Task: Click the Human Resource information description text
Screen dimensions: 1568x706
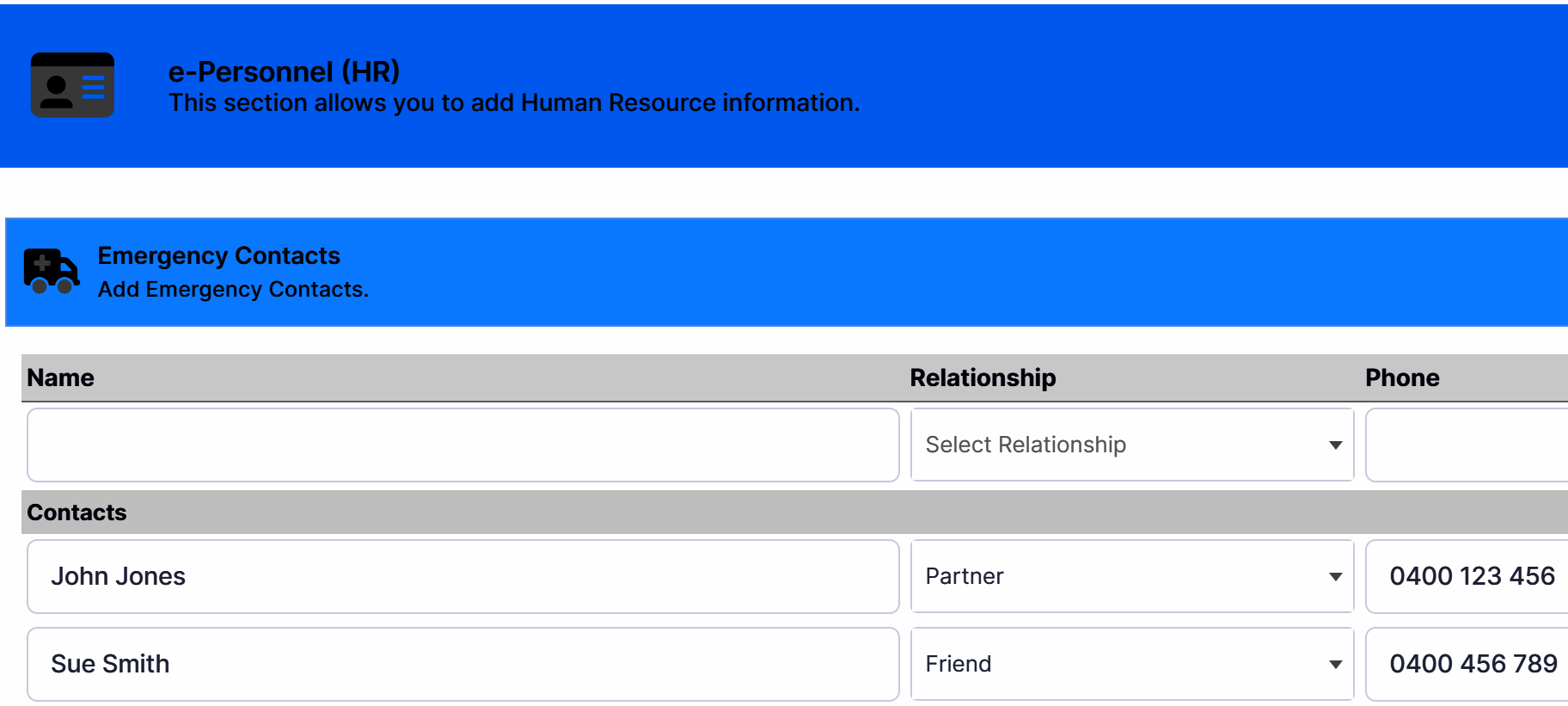Action: pyautogui.click(x=514, y=103)
